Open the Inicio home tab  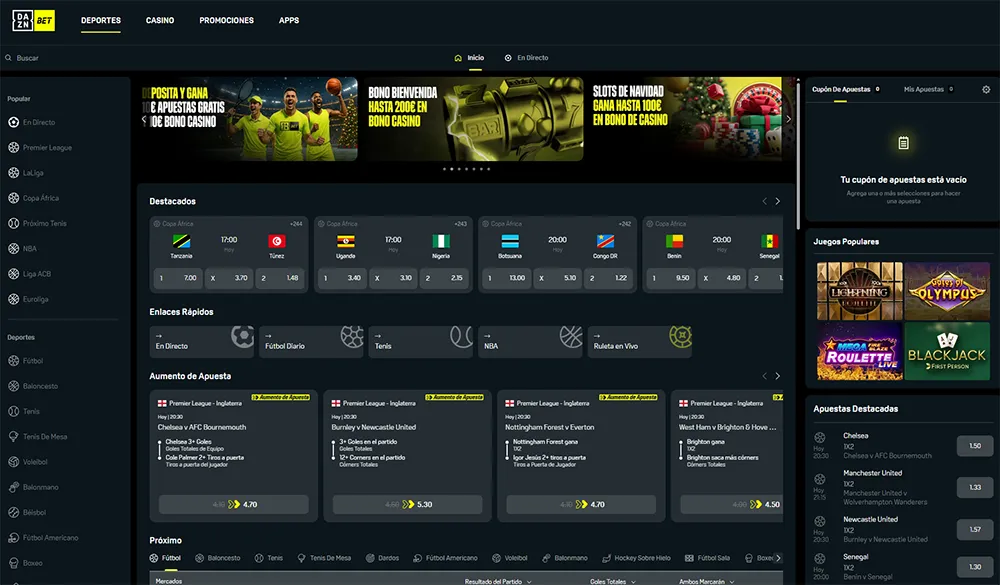coord(469,58)
